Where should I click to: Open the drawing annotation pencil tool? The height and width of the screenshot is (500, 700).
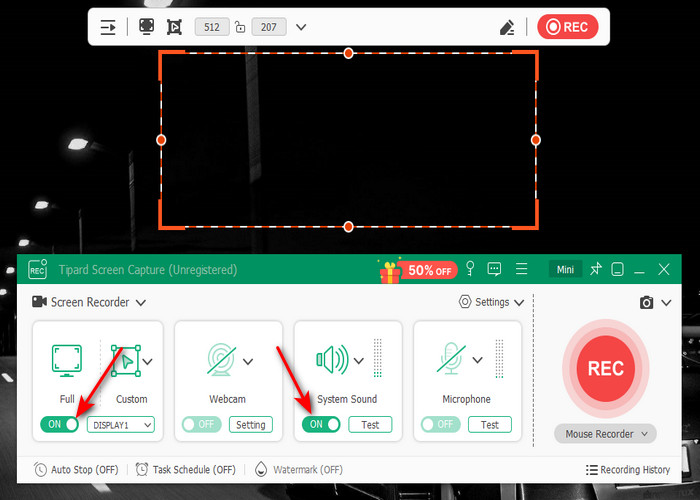pyautogui.click(x=507, y=27)
